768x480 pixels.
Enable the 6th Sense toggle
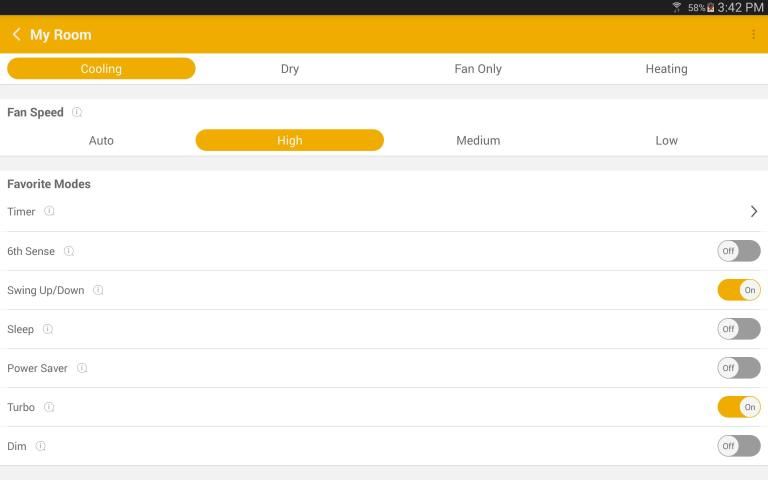(x=738, y=251)
